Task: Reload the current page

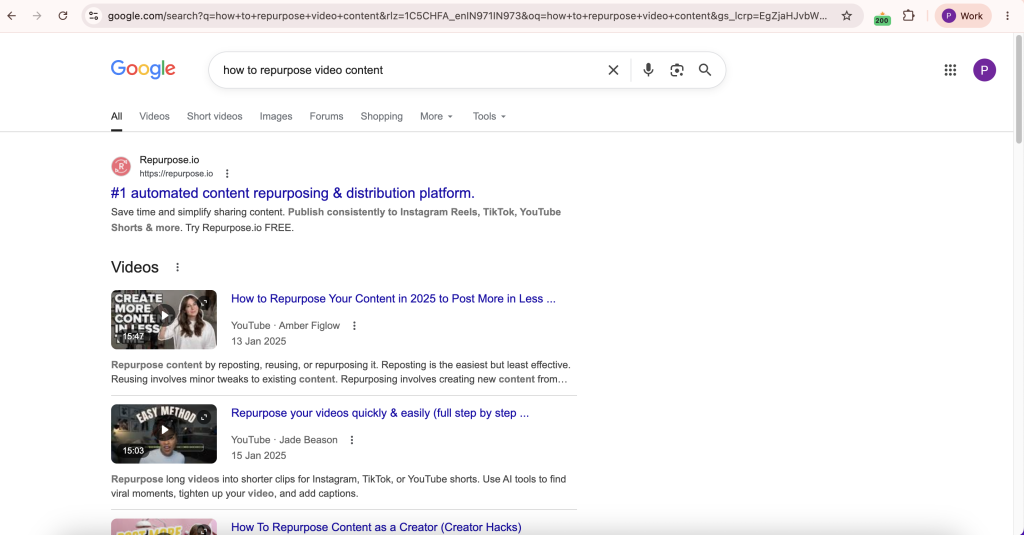Action: [63, 16]
